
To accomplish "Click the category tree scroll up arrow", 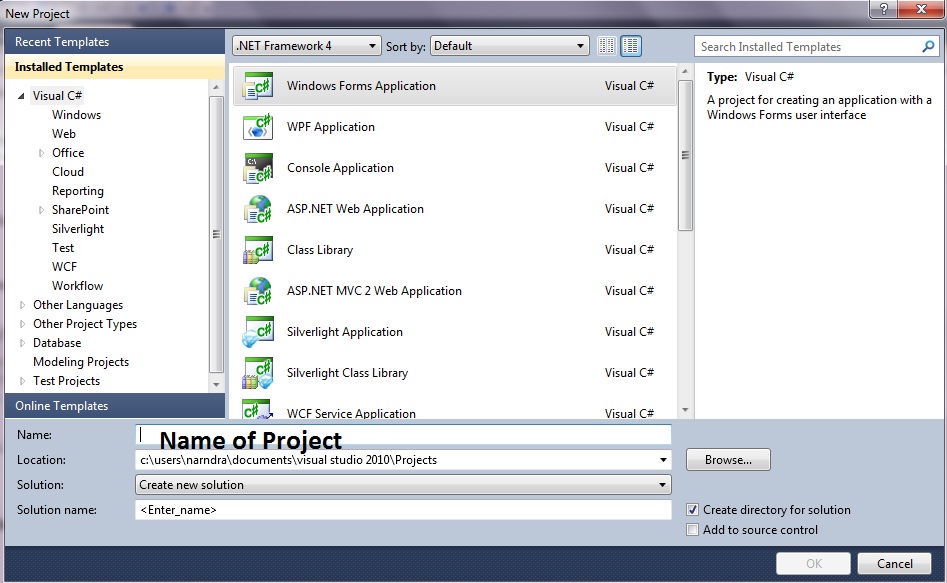I will [x=216, y=88].
